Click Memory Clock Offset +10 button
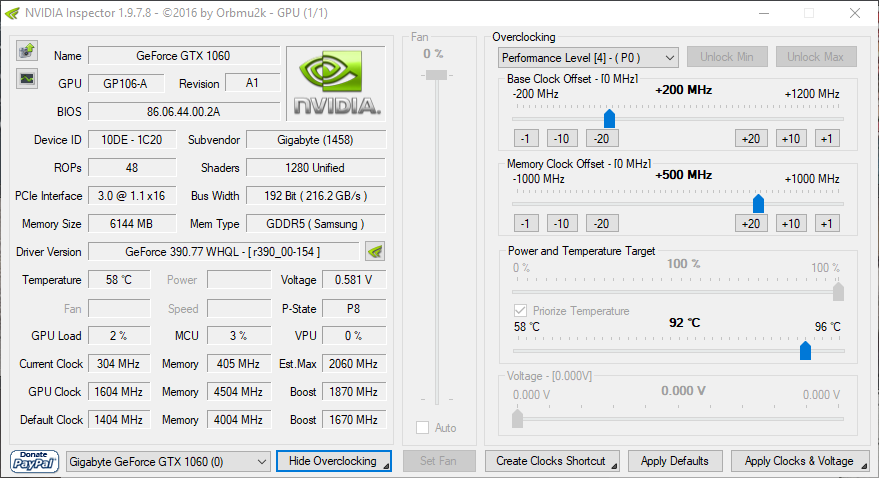Image resolution: width=879 pixels, height=478 pixels. tap(791, 224)
